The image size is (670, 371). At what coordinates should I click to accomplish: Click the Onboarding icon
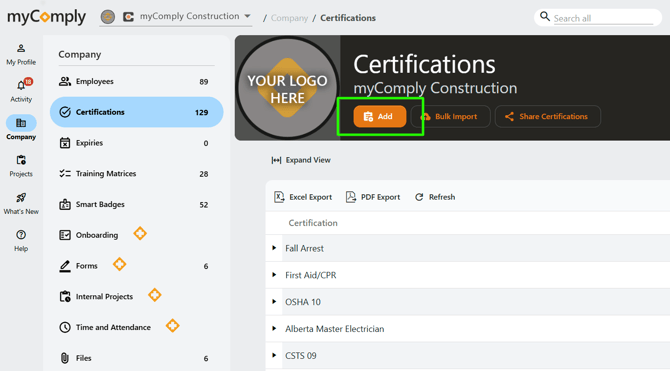coord(65,235)
